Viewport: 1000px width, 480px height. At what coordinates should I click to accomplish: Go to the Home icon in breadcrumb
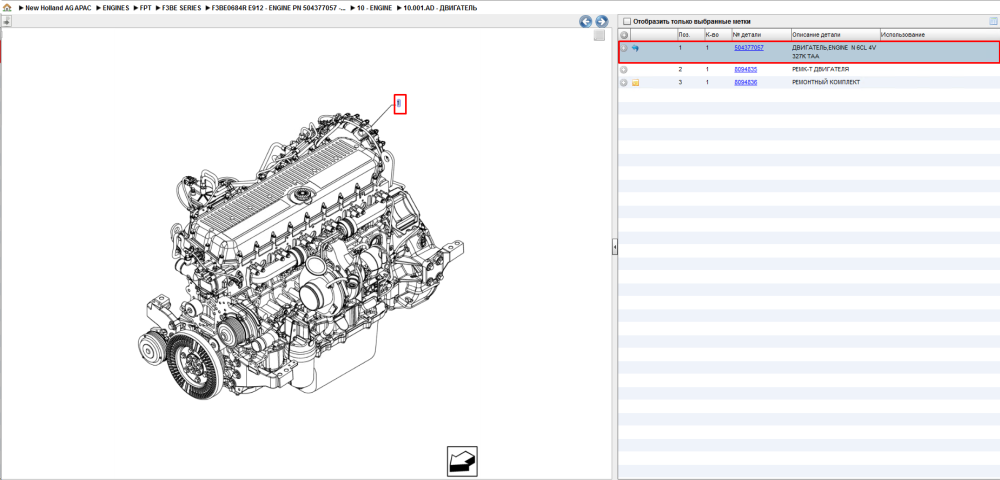[x=7, y=8]
